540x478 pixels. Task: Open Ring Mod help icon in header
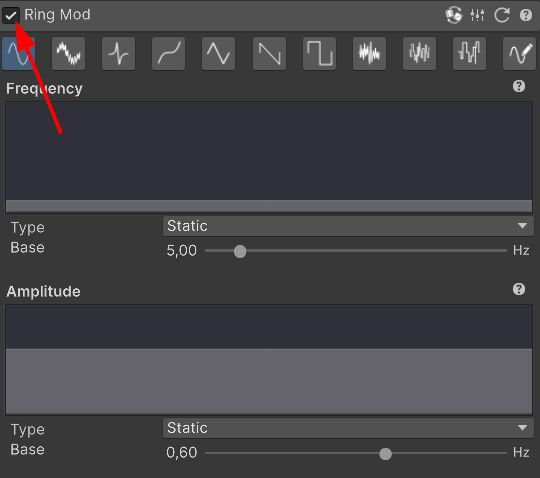coord(526,15)
